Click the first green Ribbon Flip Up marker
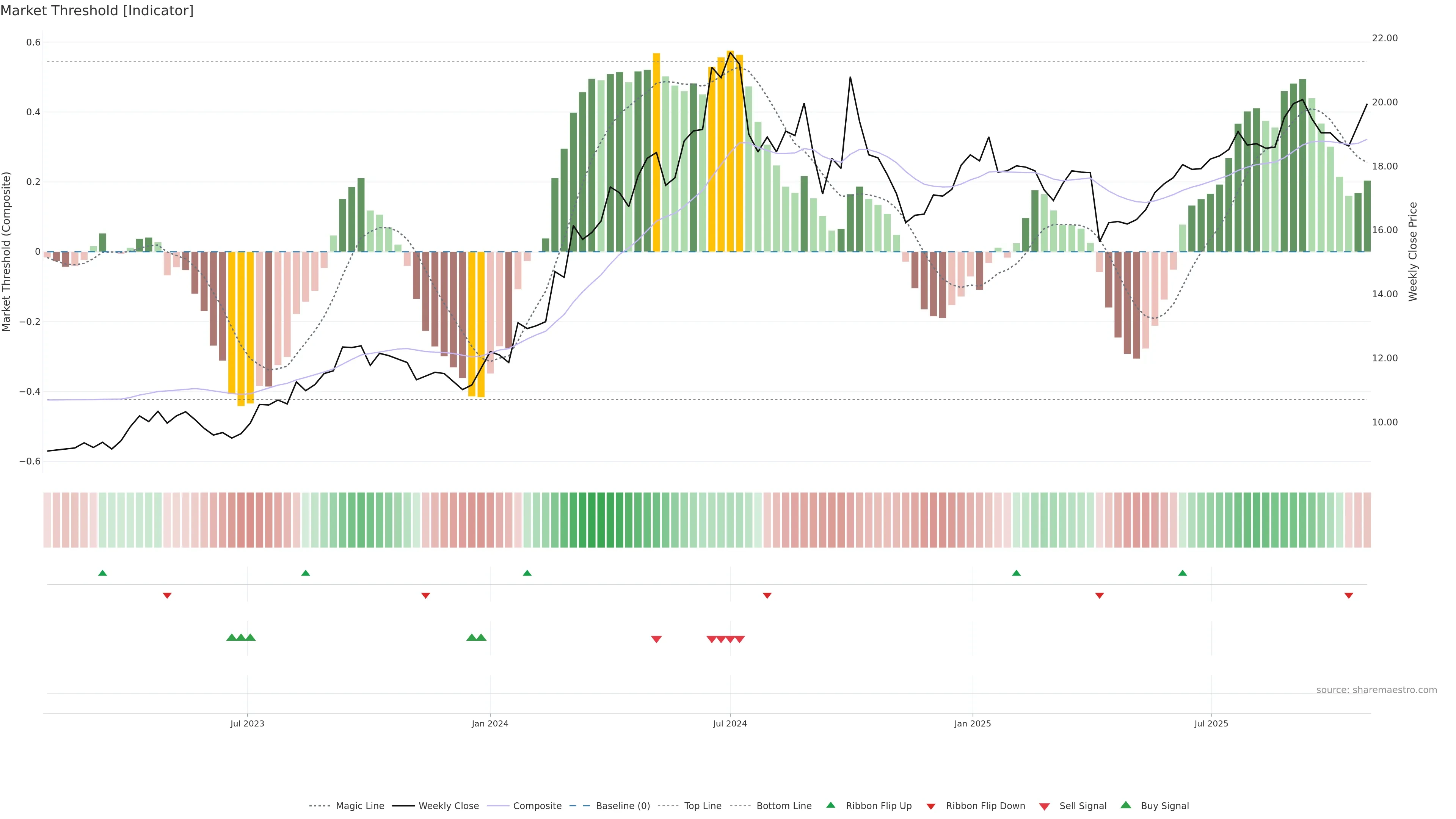1456x819 pixels. point(102,573)
